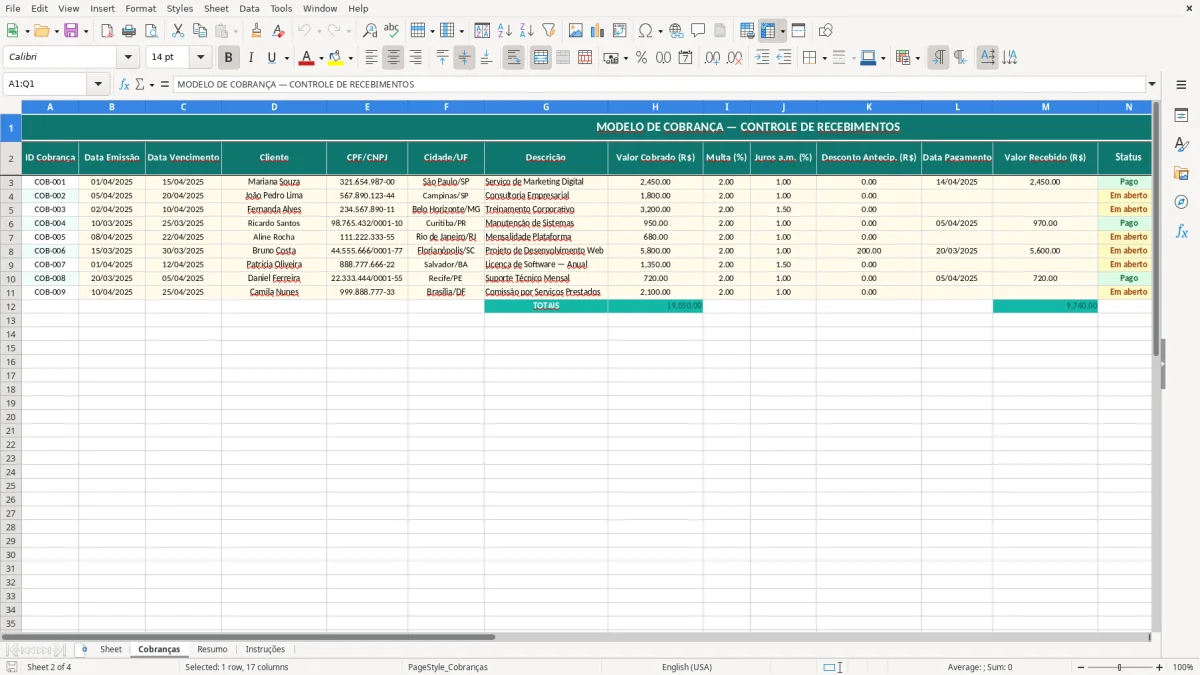Click Format as Percent icon
This screenshot has height=675, width=1200.
point(641,58)
